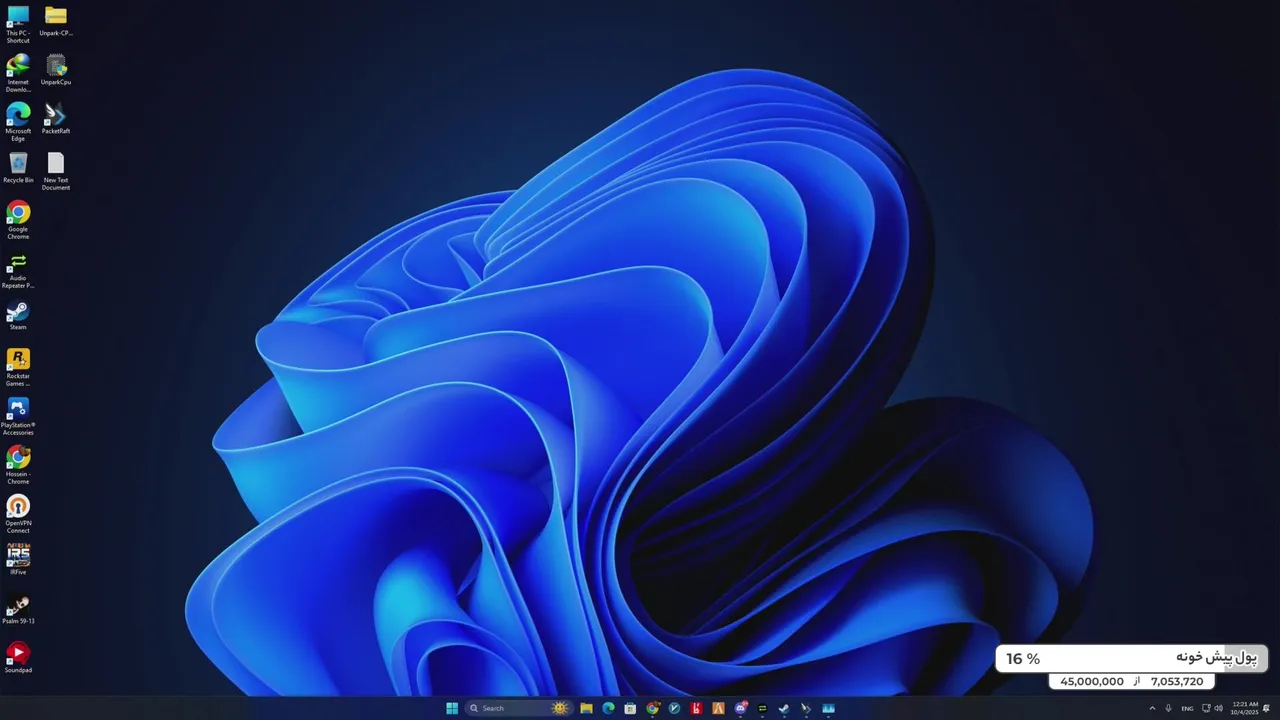Screen dimensions: 1280x720
Task: Select the Internet Download Manager desktop icon
Action: coord(18,73)
